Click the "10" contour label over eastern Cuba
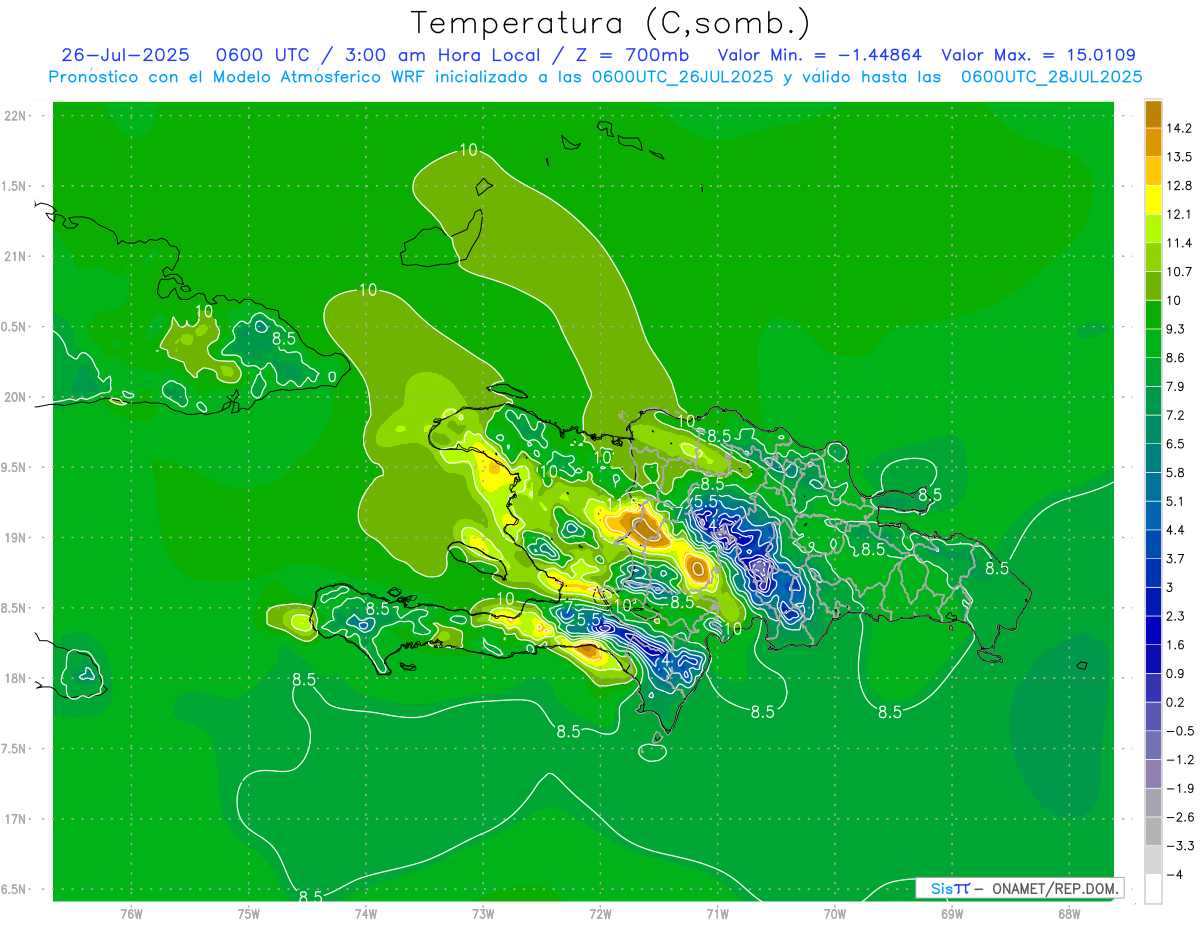Viewport: 1200px width, 927px height. 204,311
